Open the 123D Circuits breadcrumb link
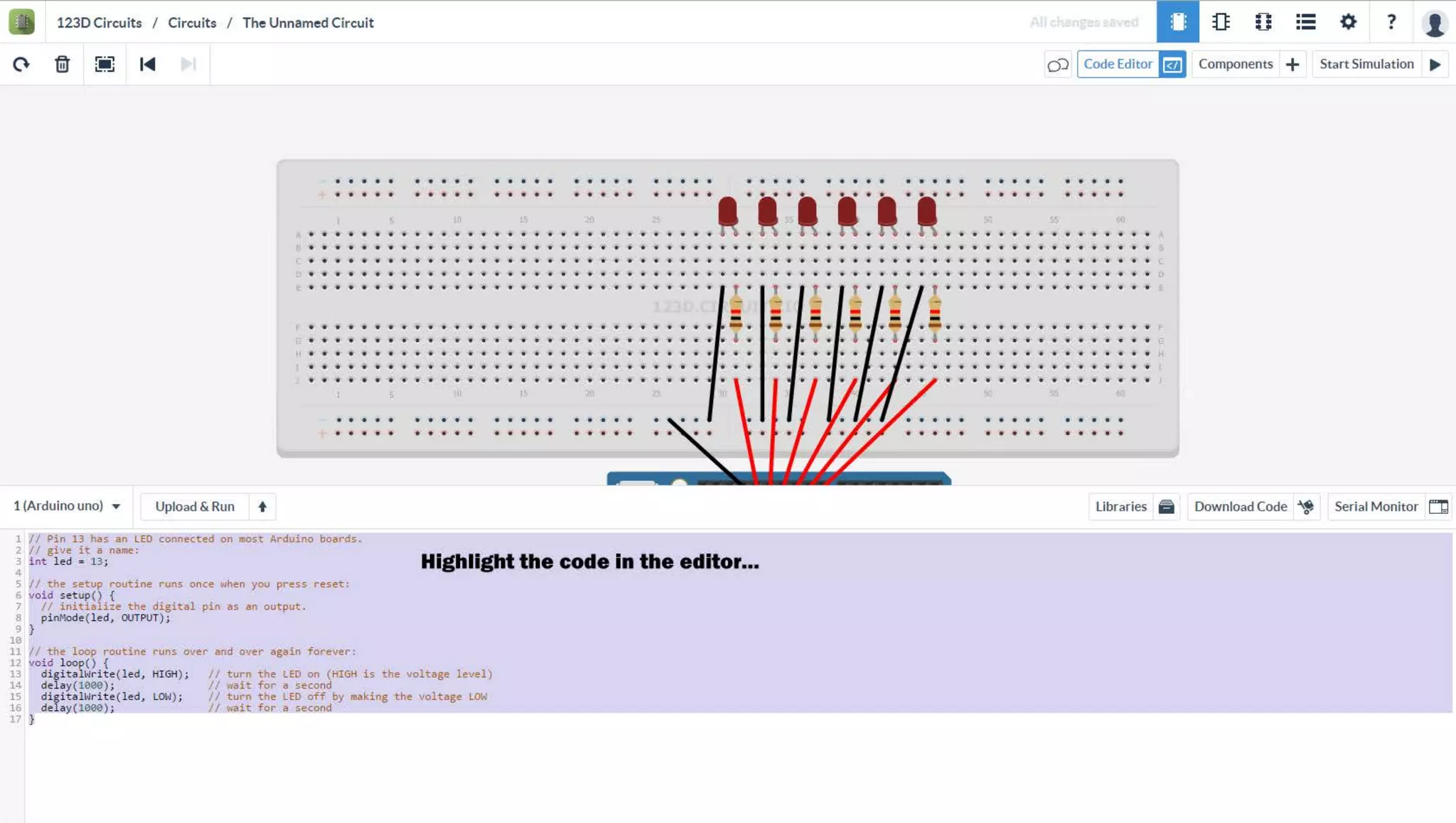The width and height of the screenshot is (1456, 823). coord(99,23)
